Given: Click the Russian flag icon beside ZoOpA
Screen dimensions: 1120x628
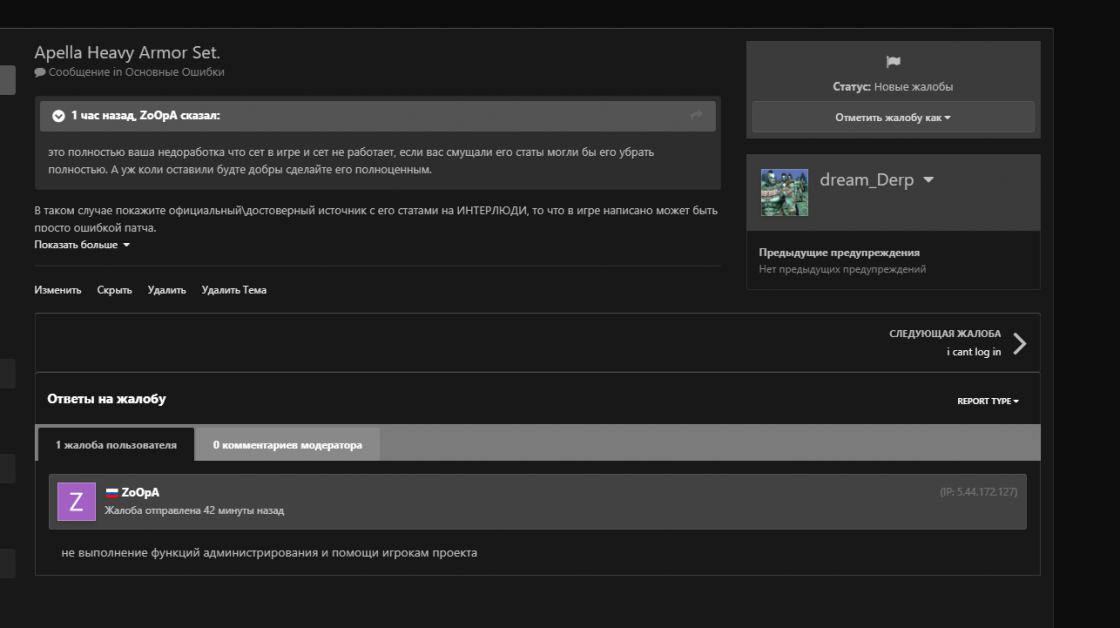Looking at the screenshot, I should pyautogui.click(x=112, y=492).
